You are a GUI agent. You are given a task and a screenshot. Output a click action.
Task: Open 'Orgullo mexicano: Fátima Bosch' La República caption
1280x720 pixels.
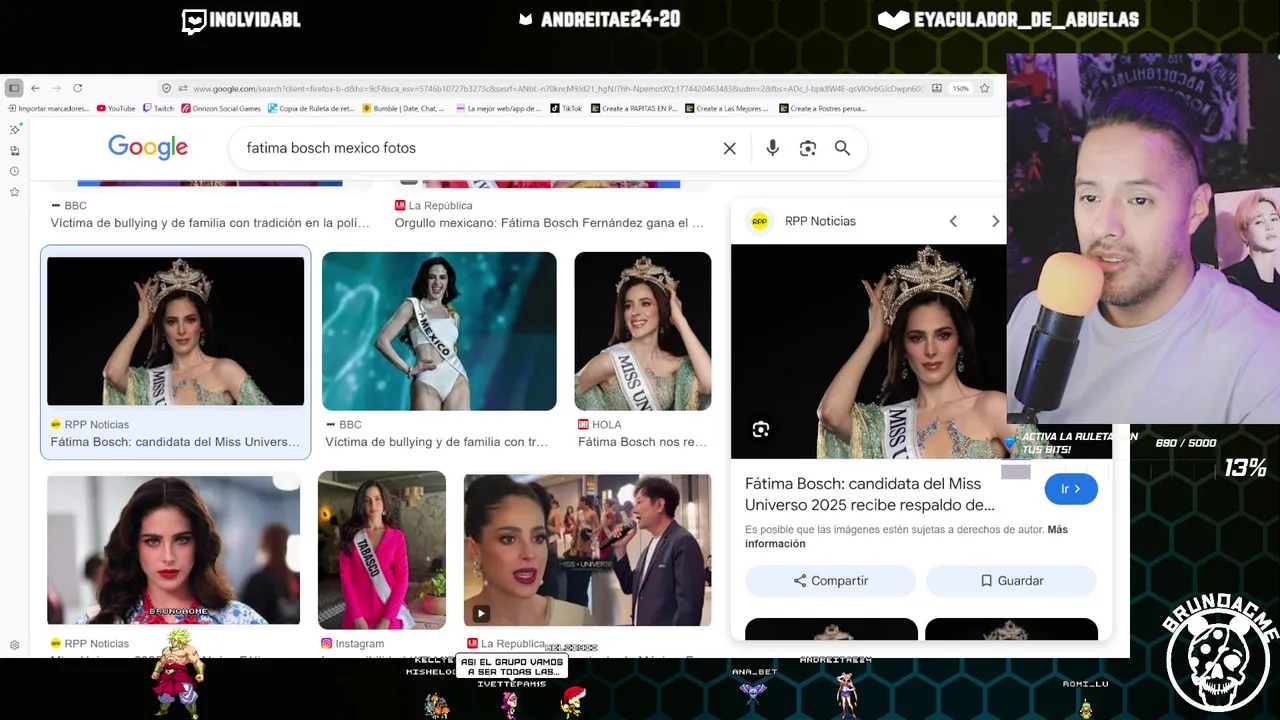point(549,223)
